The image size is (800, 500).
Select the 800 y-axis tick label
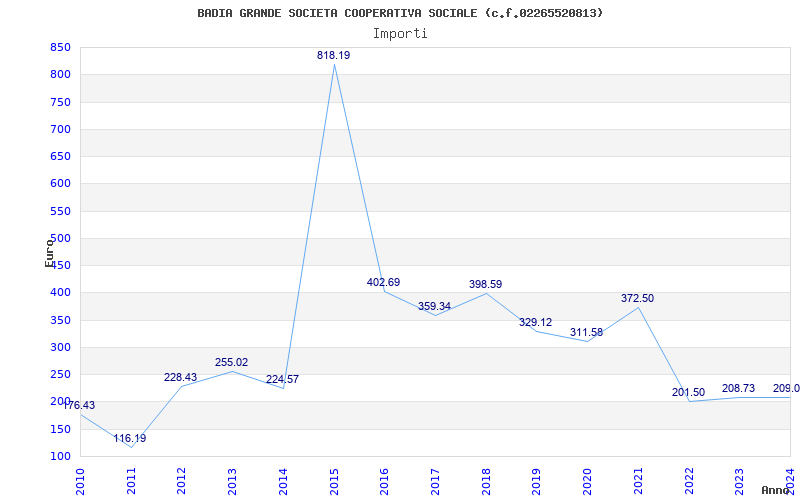pos(60,74)
